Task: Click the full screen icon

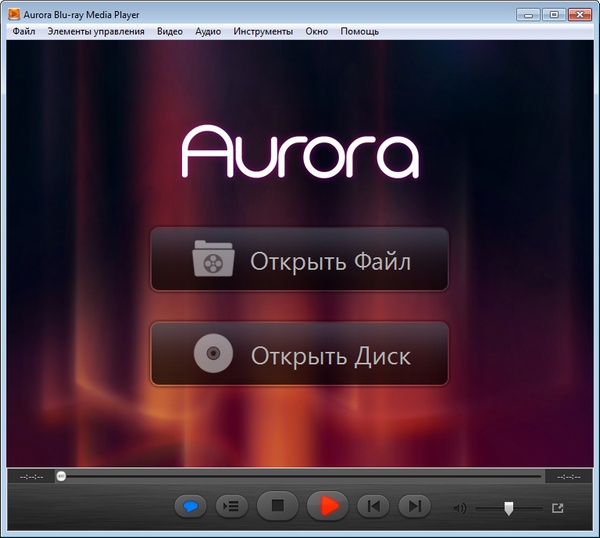Action: coord(558,508)
